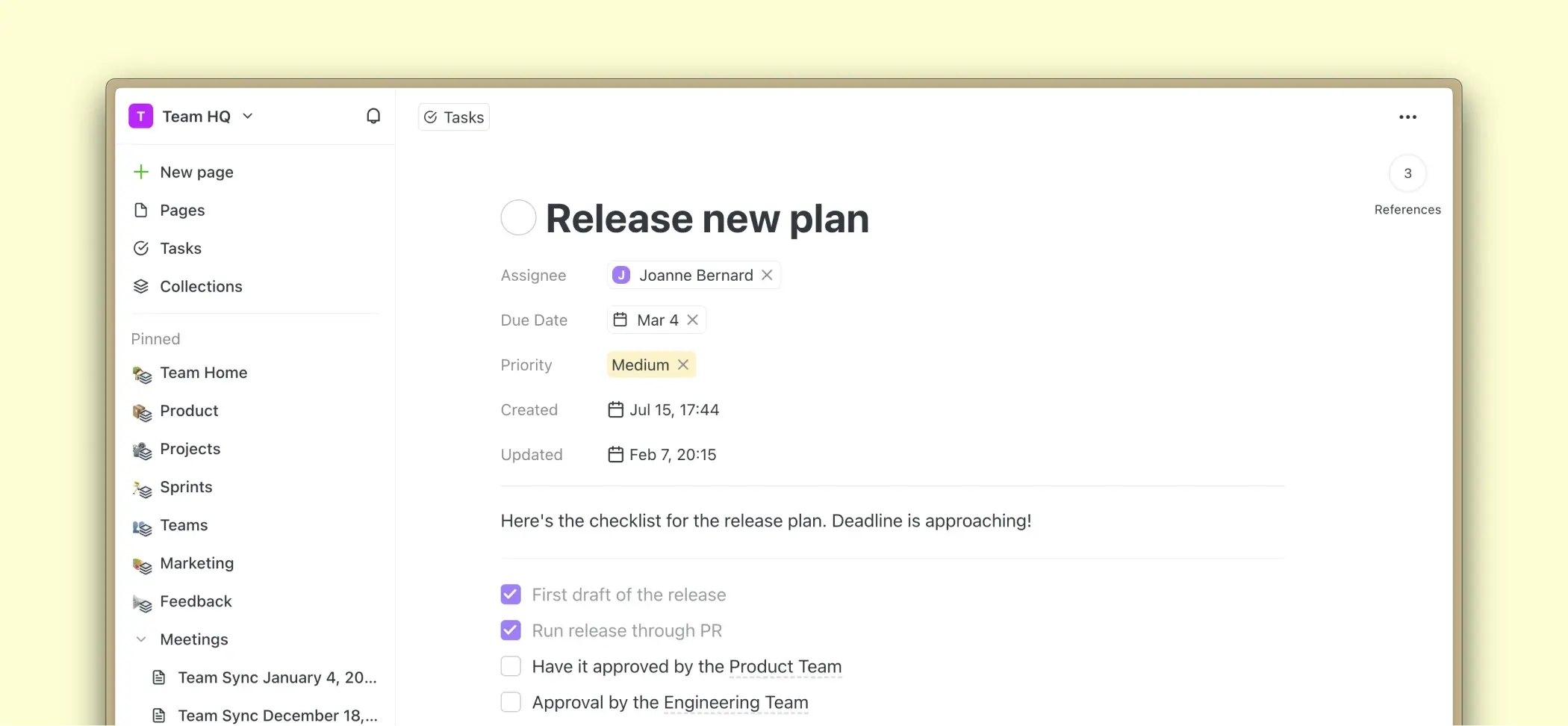Open the Team Sync January 4 page
Viewport: 1568px width, 726px height.
(276, 677)
